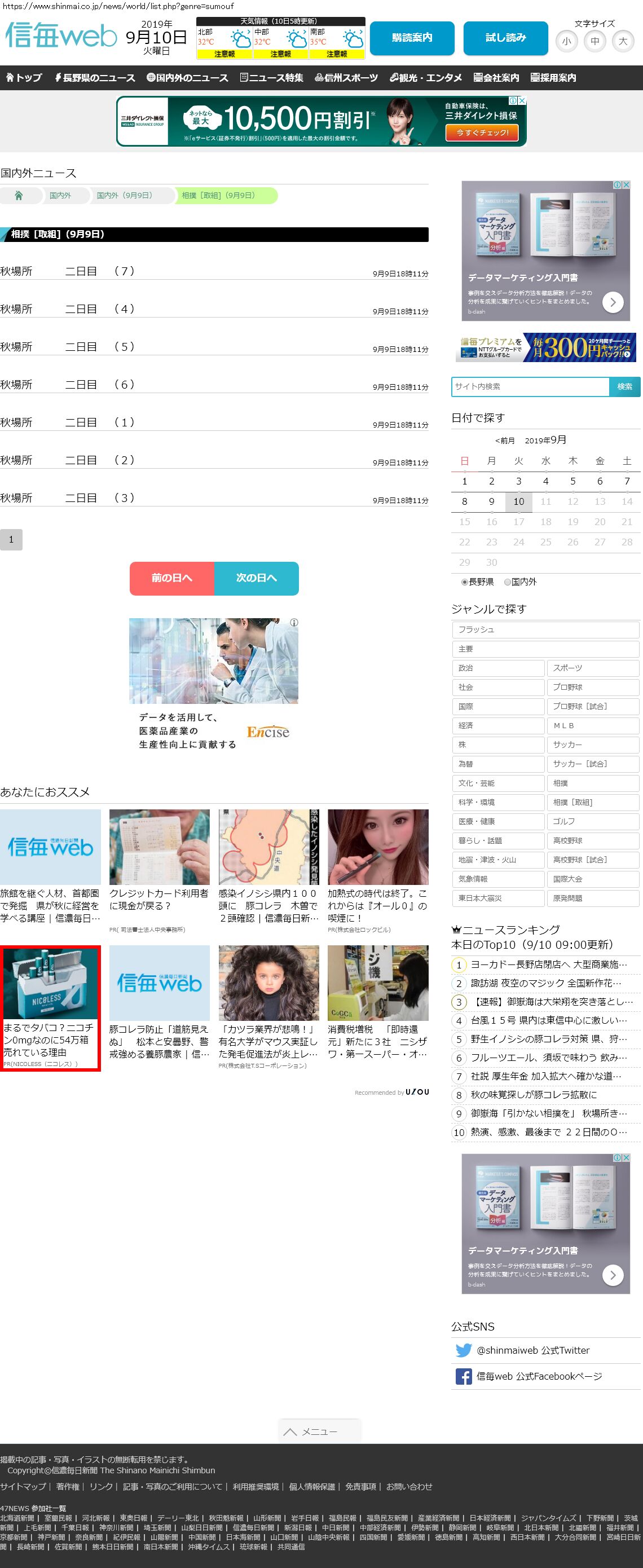Image resolution: width=643 pixels, height=1568 pixels.
Task: Select the 国内外 radio button
Action: pos(507,582)
